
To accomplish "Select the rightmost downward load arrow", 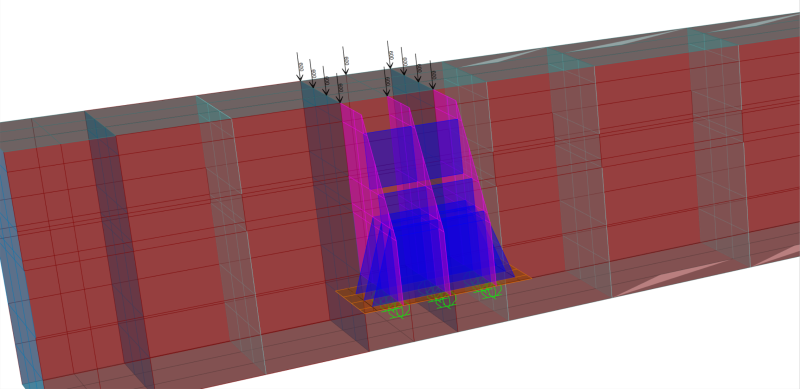I will [432, 75].
